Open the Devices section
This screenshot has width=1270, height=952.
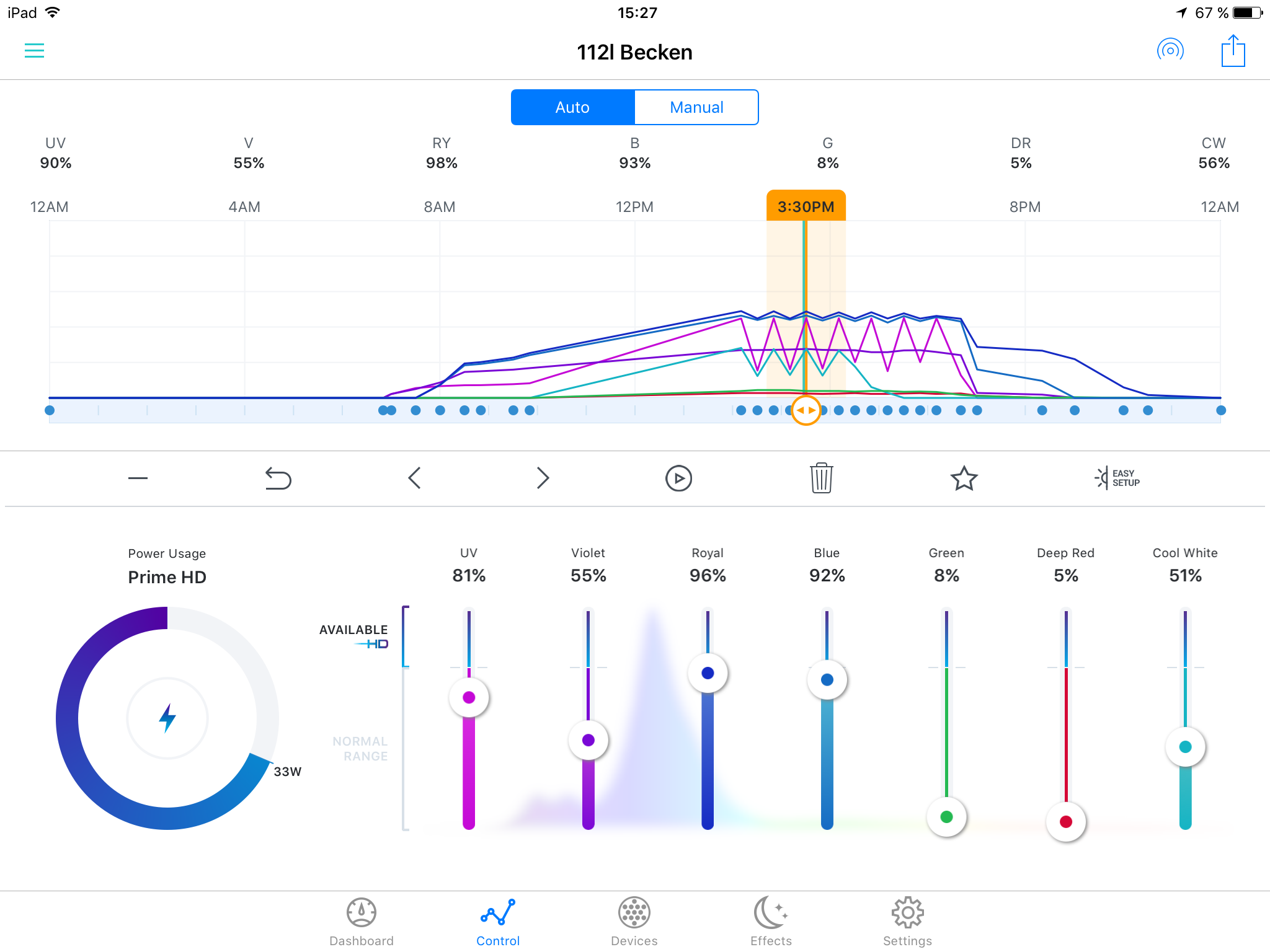(x=634, y=922)
